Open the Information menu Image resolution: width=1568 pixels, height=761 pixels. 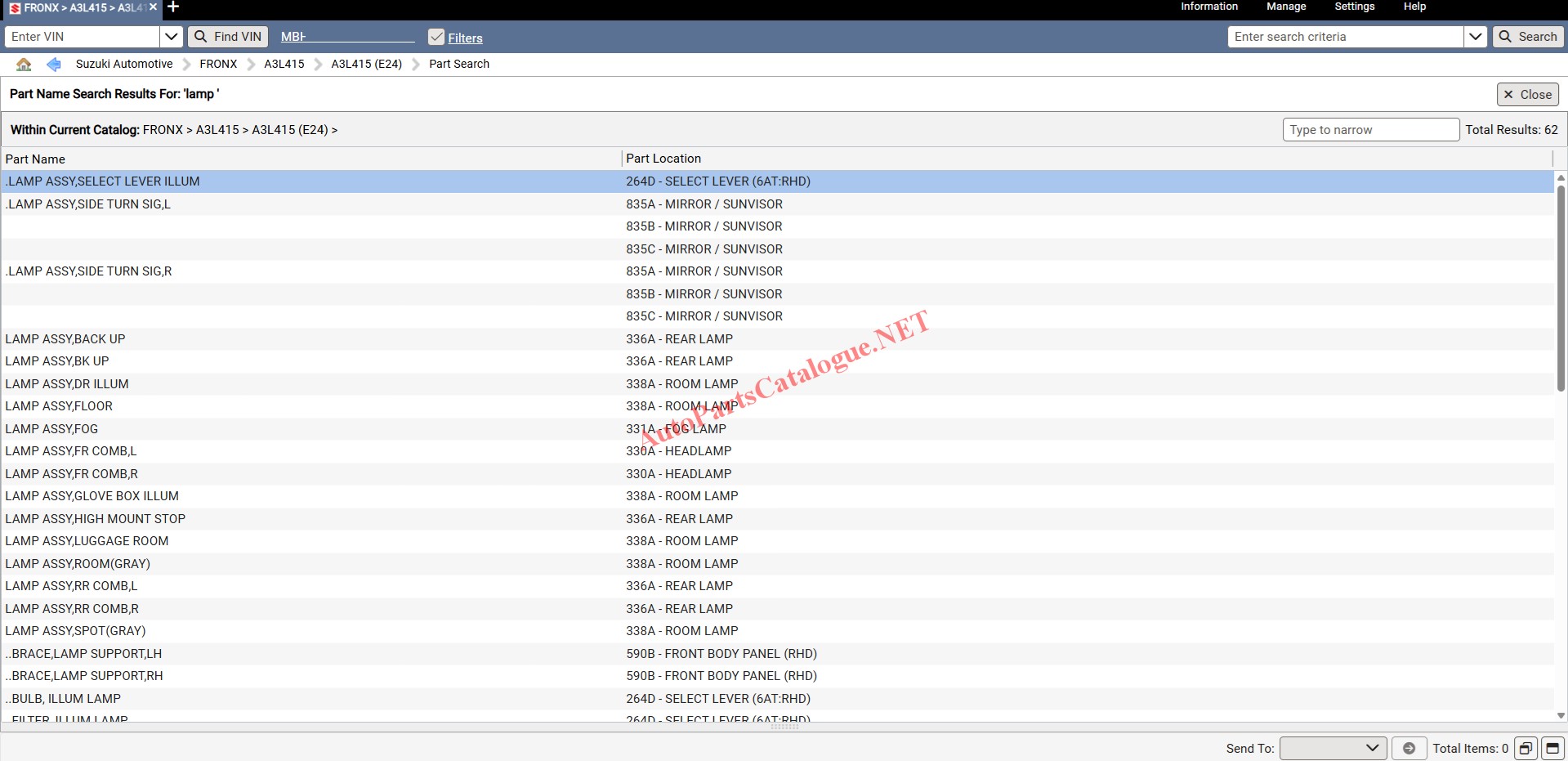point(1208,7)
